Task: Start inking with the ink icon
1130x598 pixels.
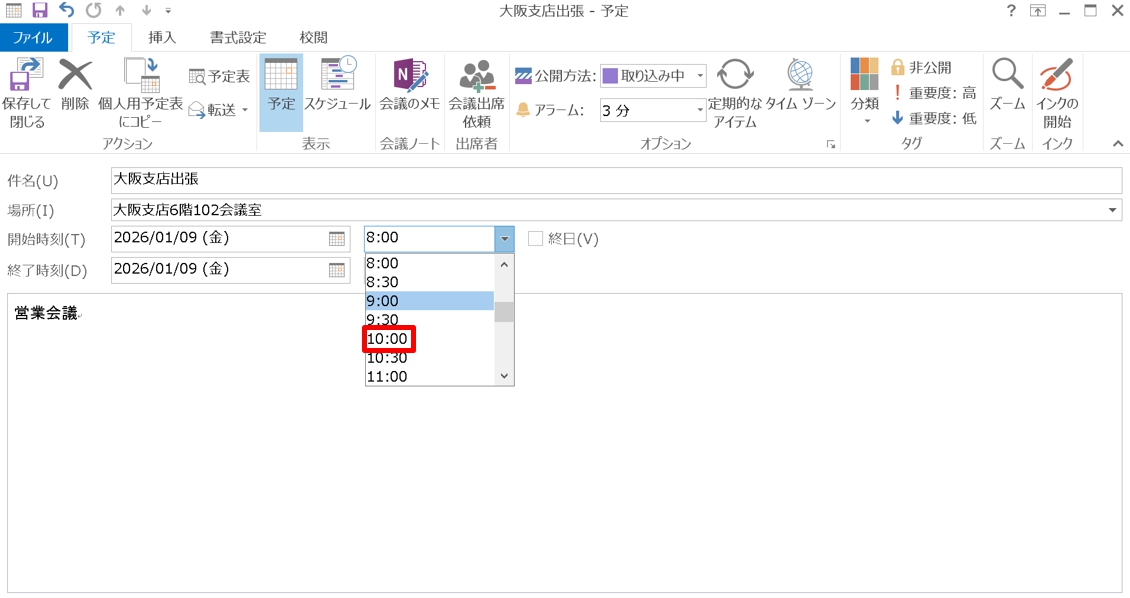Action: [1056, 76]
